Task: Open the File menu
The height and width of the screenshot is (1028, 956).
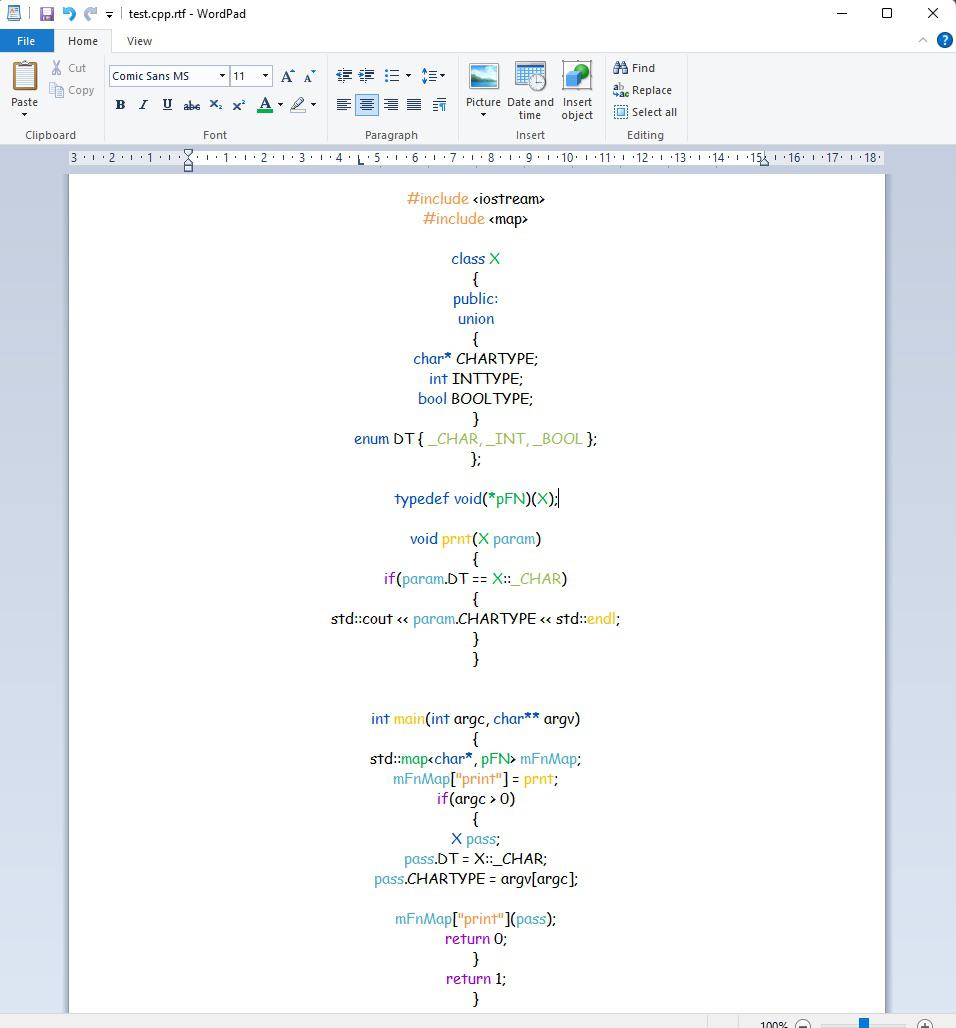Action: [x=26, y=41]
